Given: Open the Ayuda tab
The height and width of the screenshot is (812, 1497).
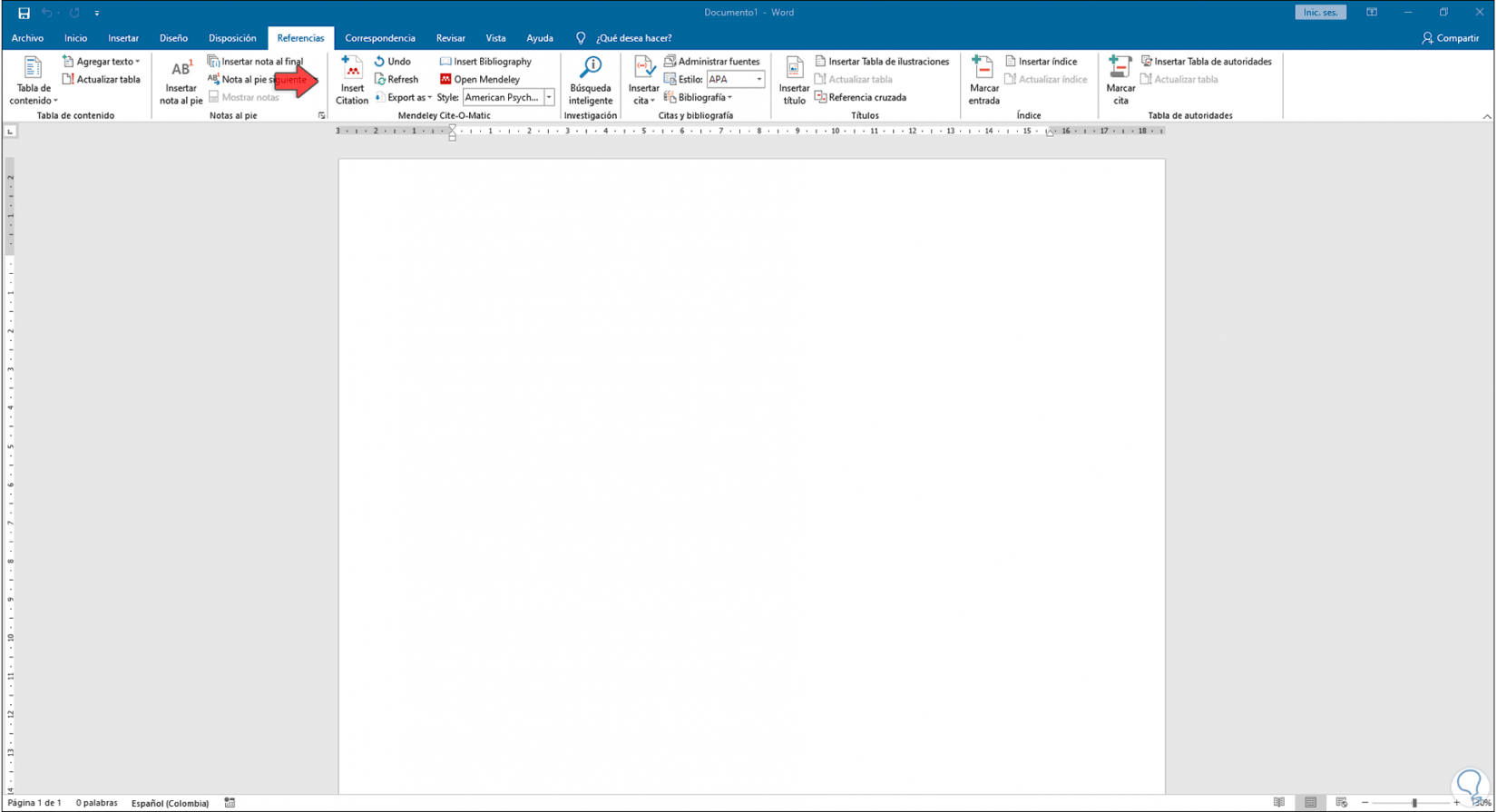Looking at the screenshot, I should [540, 38].
